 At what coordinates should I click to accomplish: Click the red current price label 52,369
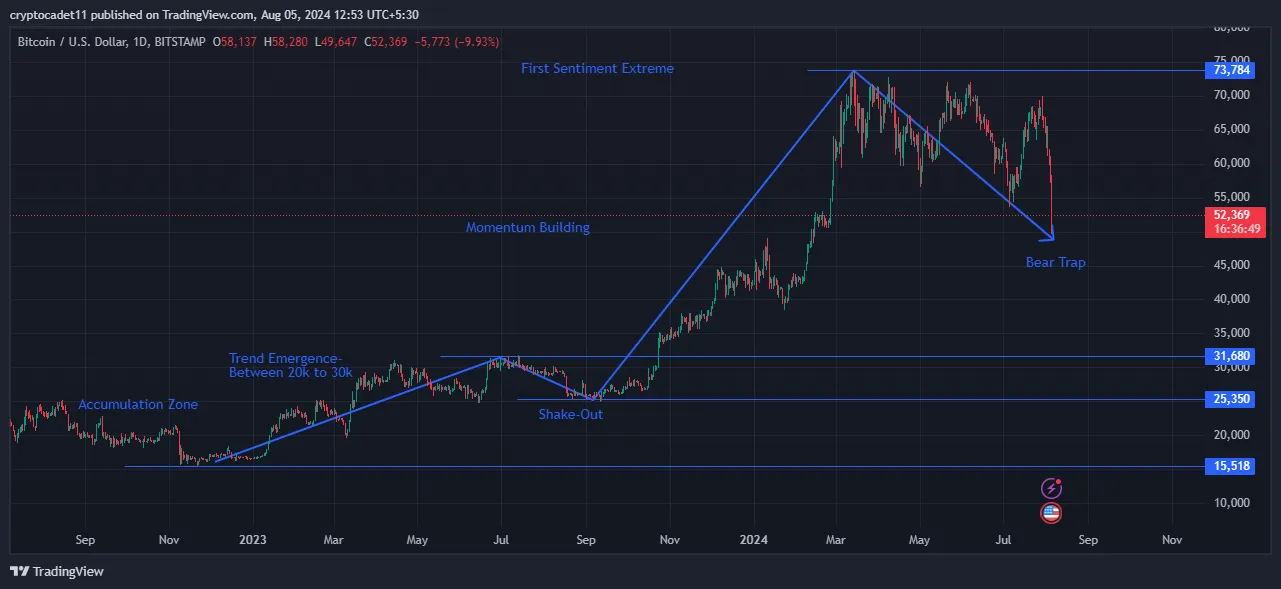[x=1234, y=214]
